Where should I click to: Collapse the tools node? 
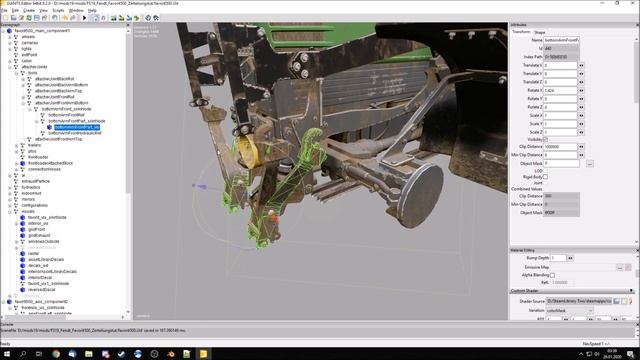pyautogui.click(x=17, y=73)
